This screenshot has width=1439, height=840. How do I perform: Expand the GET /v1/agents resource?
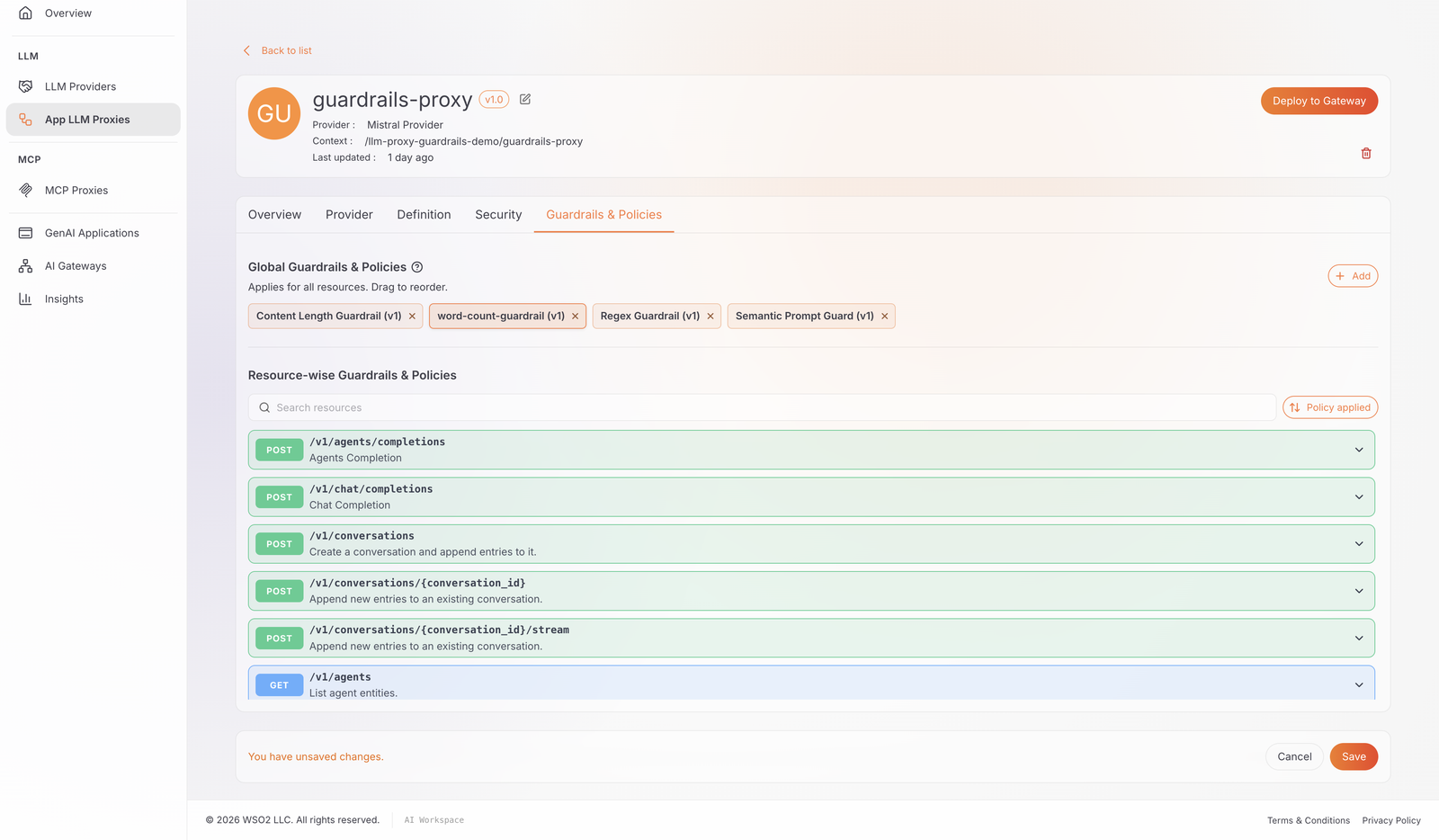pyautogui.click(x=1359, y=685)
